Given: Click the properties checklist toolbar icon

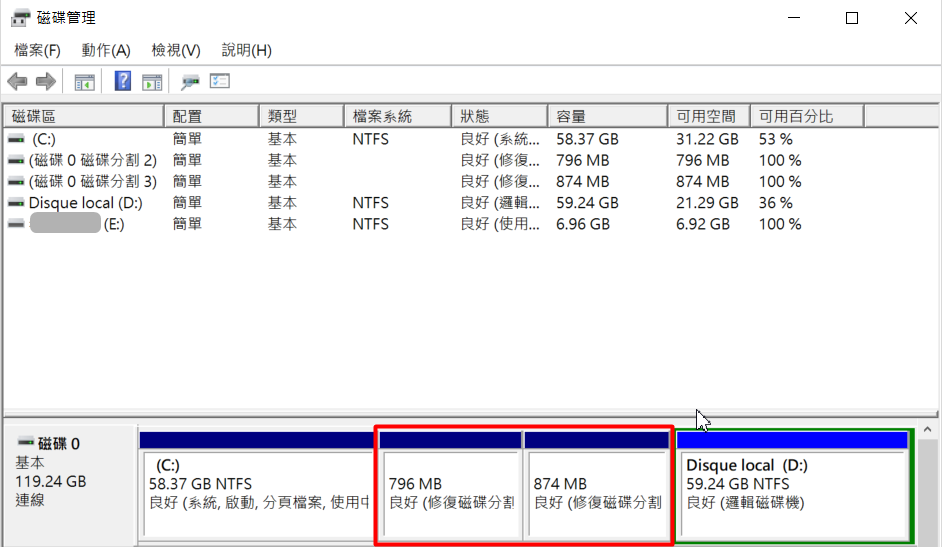Looking at the screenshot, I should click(x=220, y=81).
